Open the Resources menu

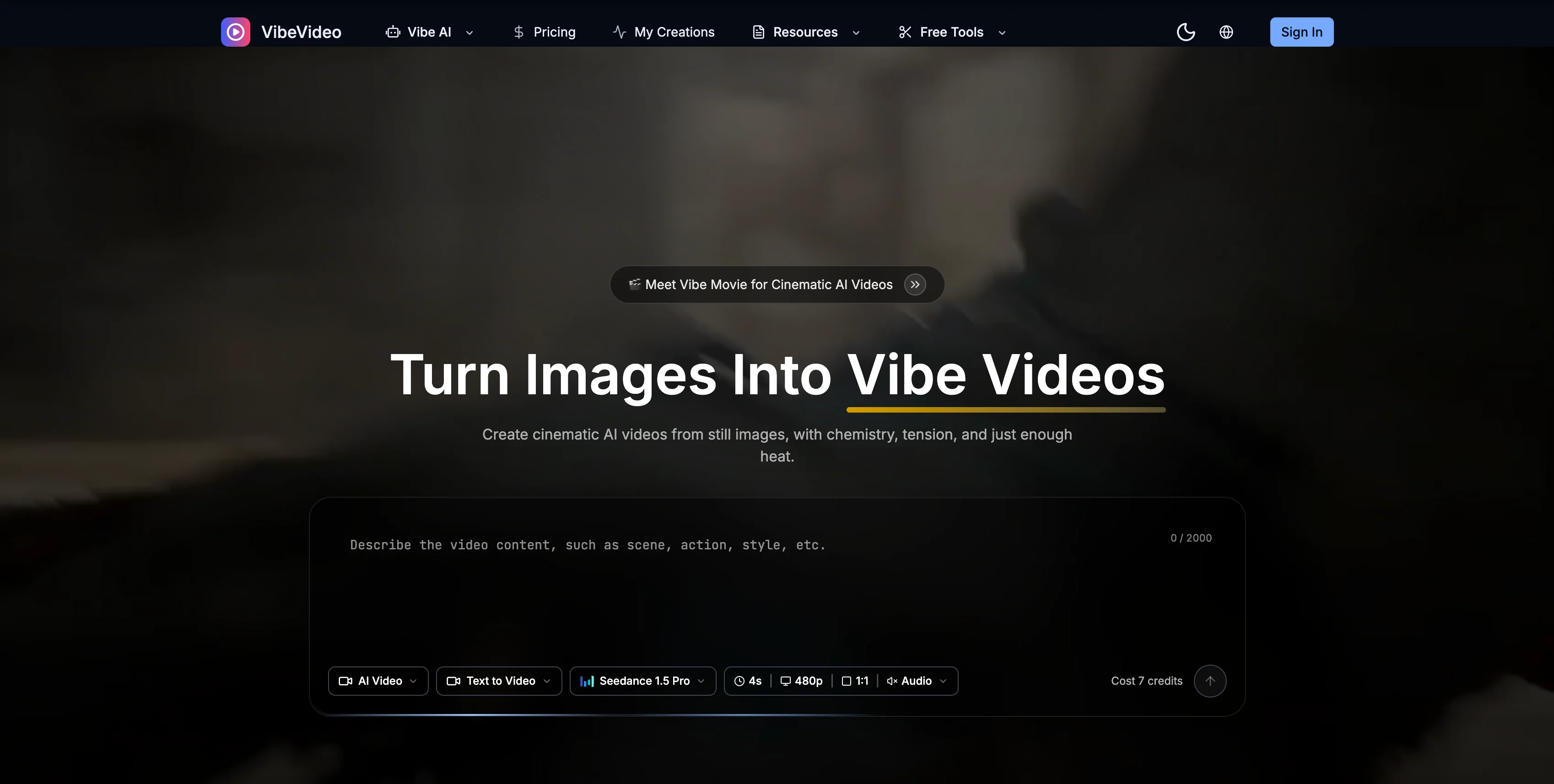coord(805,32)
